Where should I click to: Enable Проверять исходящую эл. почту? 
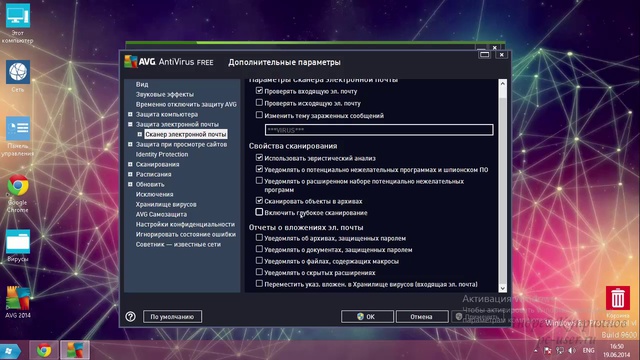pos(259,102)
